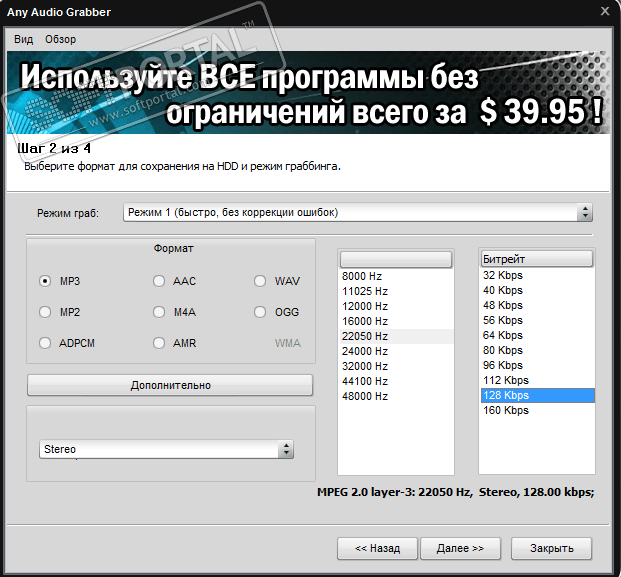Image resolution: width=621 pixels, height=577 pixels.
Task: Select 22050 Hz sample rate
Action: (396, 336)
